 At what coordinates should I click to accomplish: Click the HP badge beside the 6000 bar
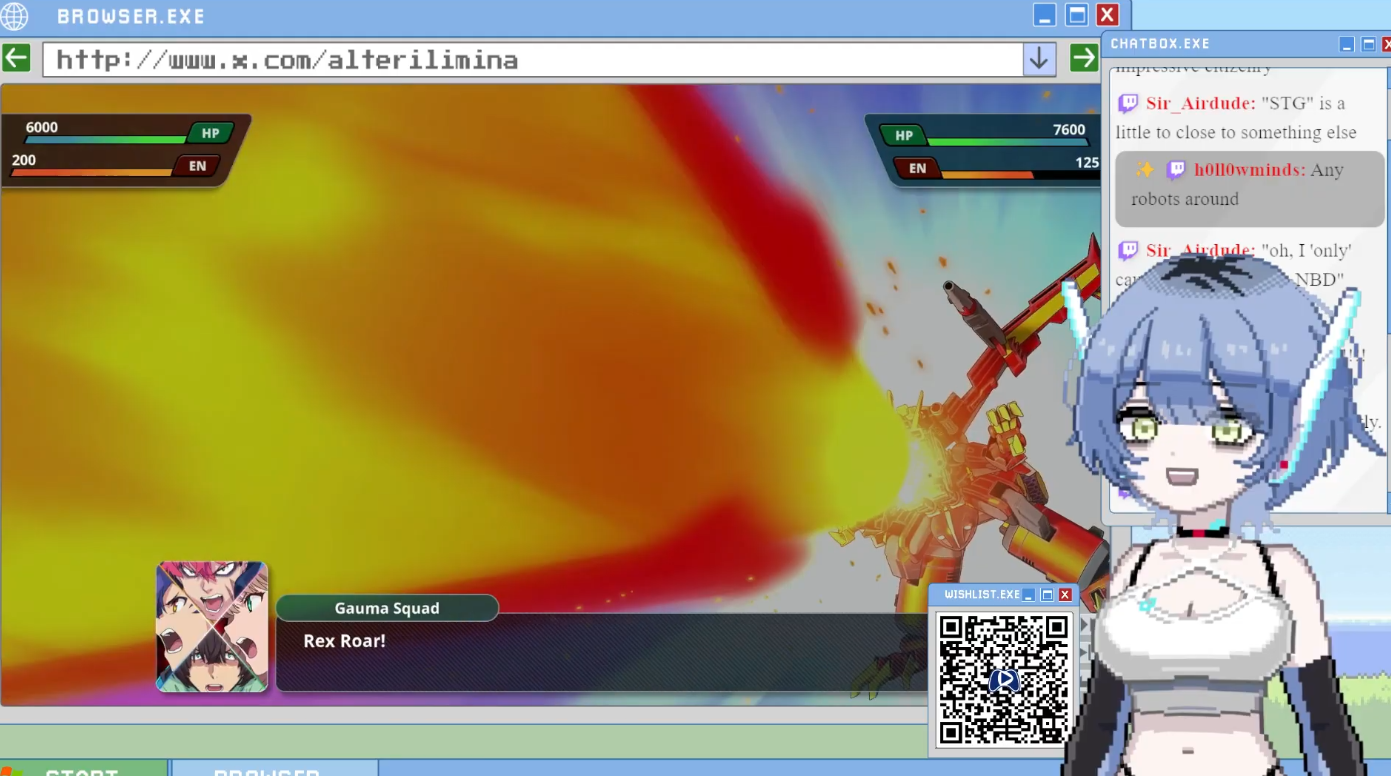point(210,133)
